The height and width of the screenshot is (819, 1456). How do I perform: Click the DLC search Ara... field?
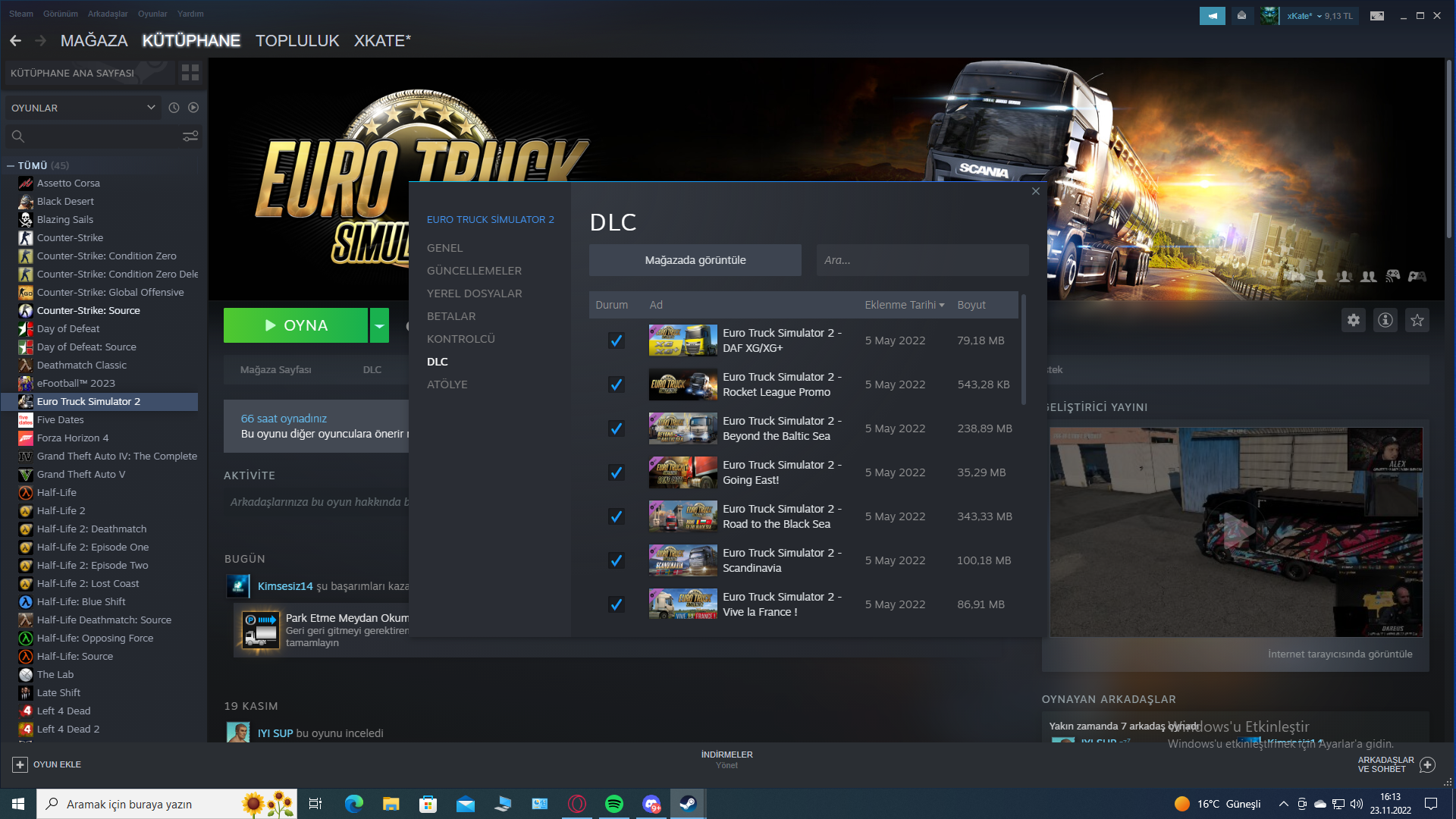[923, 260]
